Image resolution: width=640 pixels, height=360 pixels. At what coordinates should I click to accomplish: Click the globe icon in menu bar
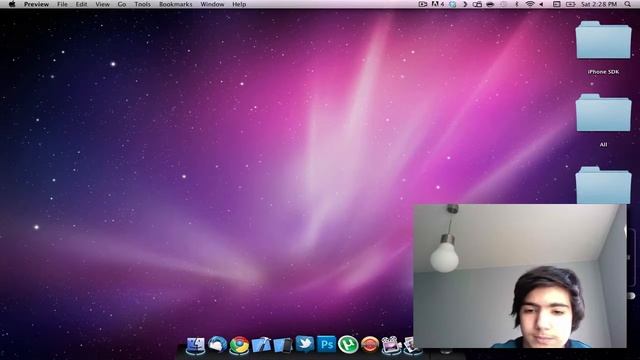tap(452, 4)
